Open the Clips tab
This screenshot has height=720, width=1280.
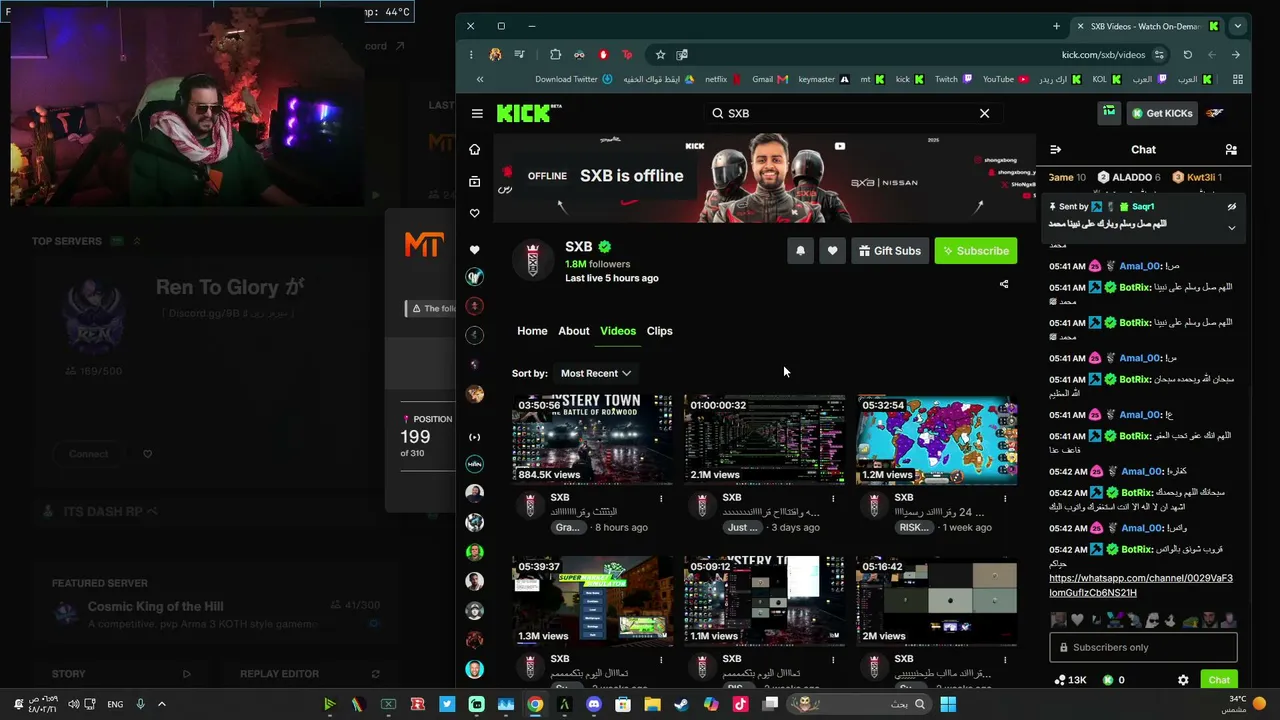pos(660,331)
